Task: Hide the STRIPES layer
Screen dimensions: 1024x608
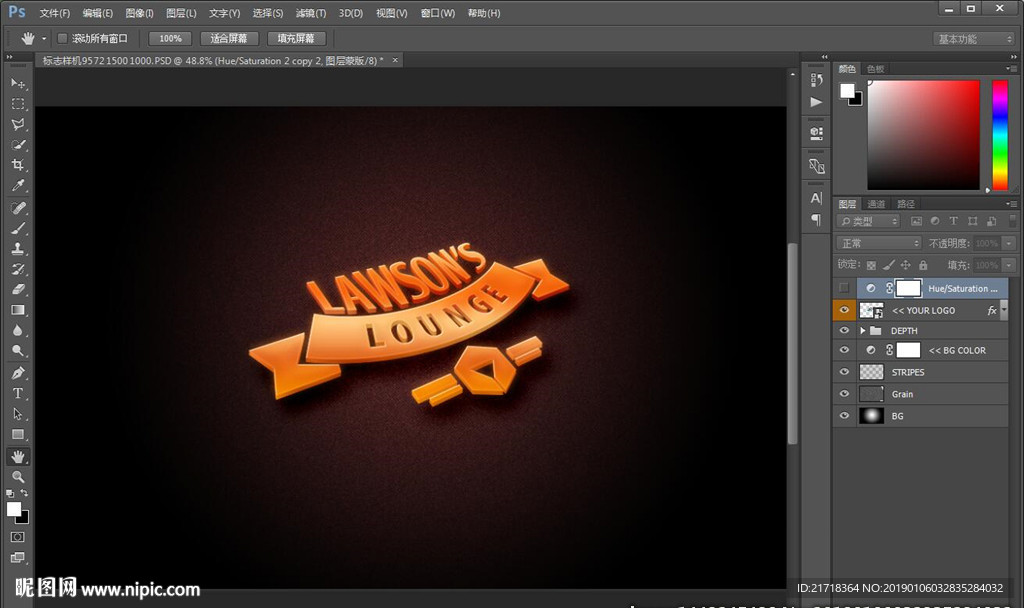Action: click(x=844, y=372)
